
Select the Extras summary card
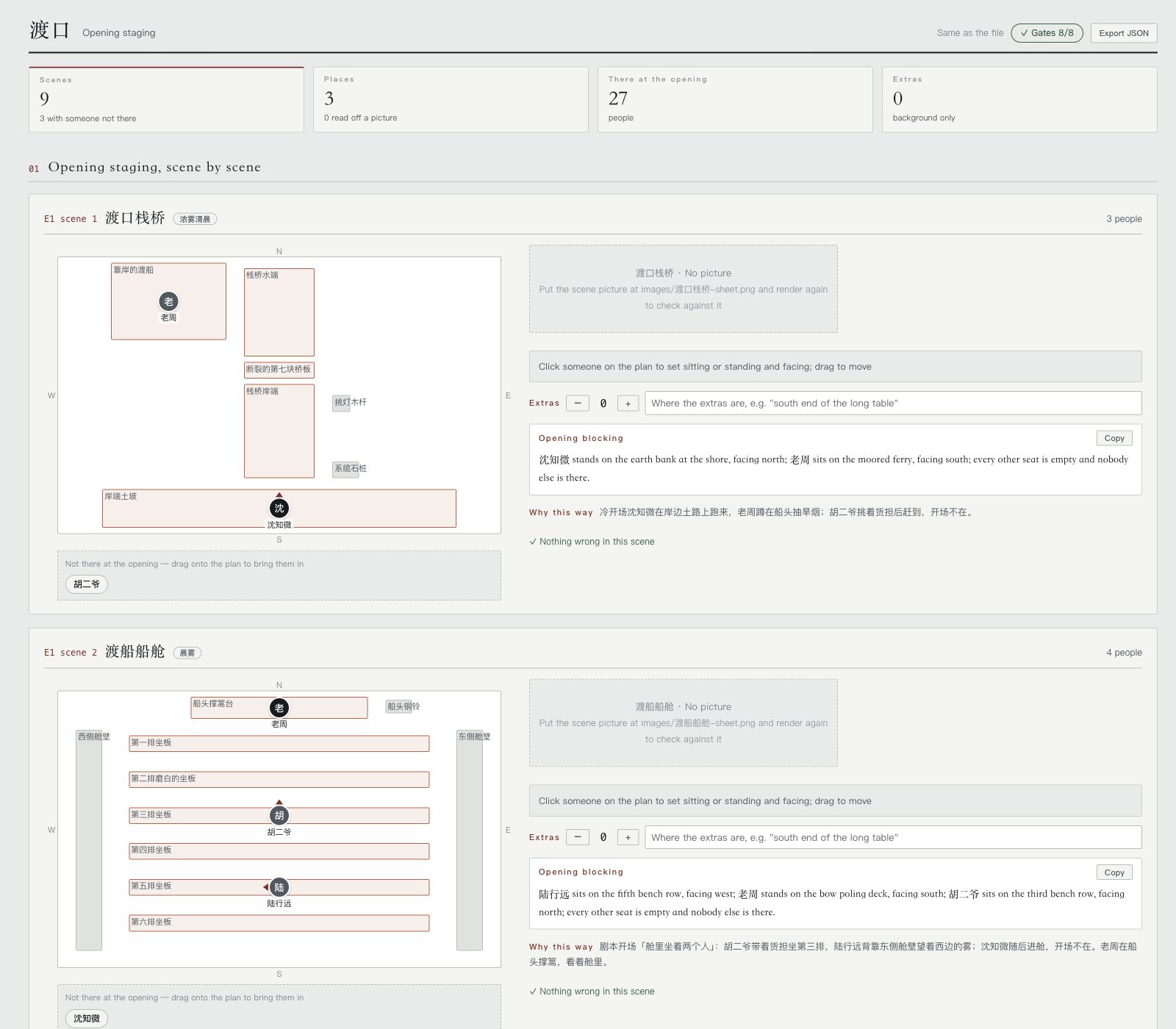[1019, 99]
